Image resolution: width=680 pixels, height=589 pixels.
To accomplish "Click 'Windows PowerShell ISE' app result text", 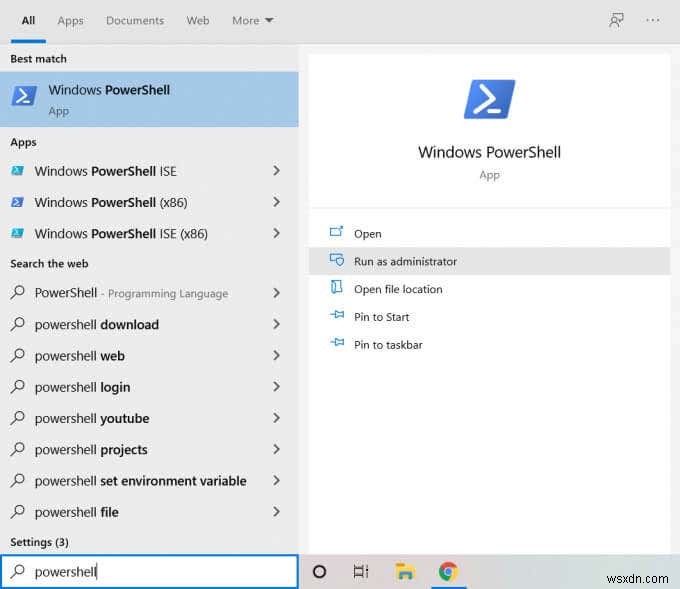I will tap(105, 171).
